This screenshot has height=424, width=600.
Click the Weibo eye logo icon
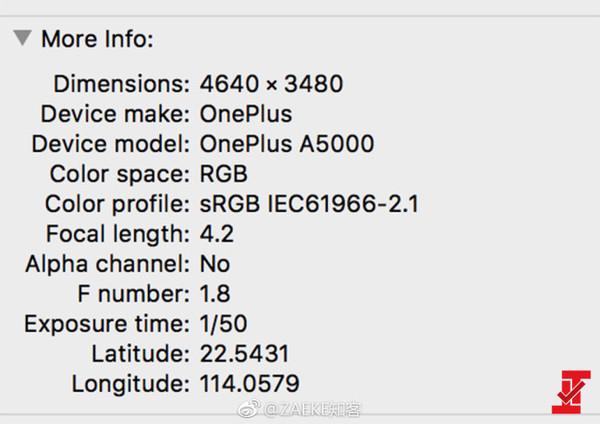(x=249, y=409)
